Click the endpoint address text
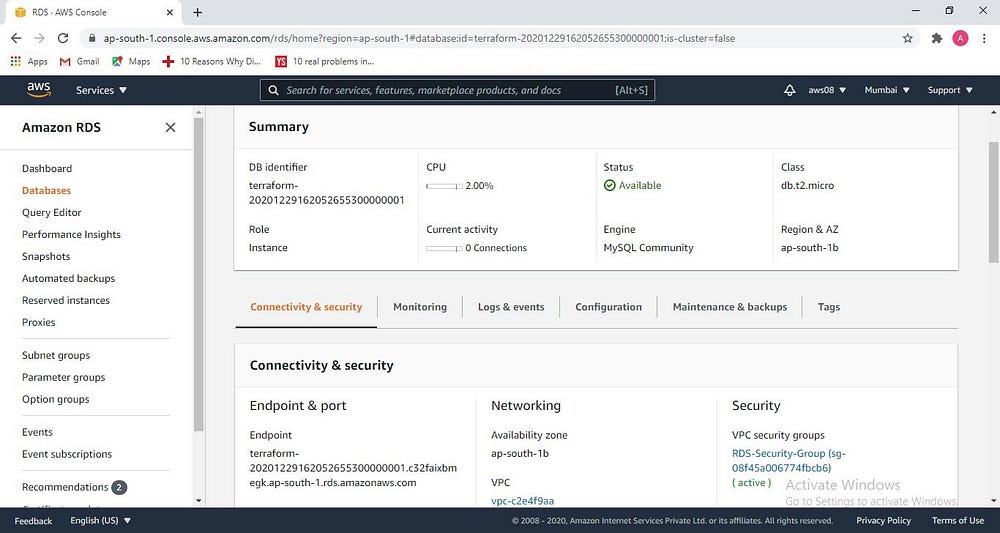Image resolution: width=1000 pixels, height=533 pixels. [353, 469]
